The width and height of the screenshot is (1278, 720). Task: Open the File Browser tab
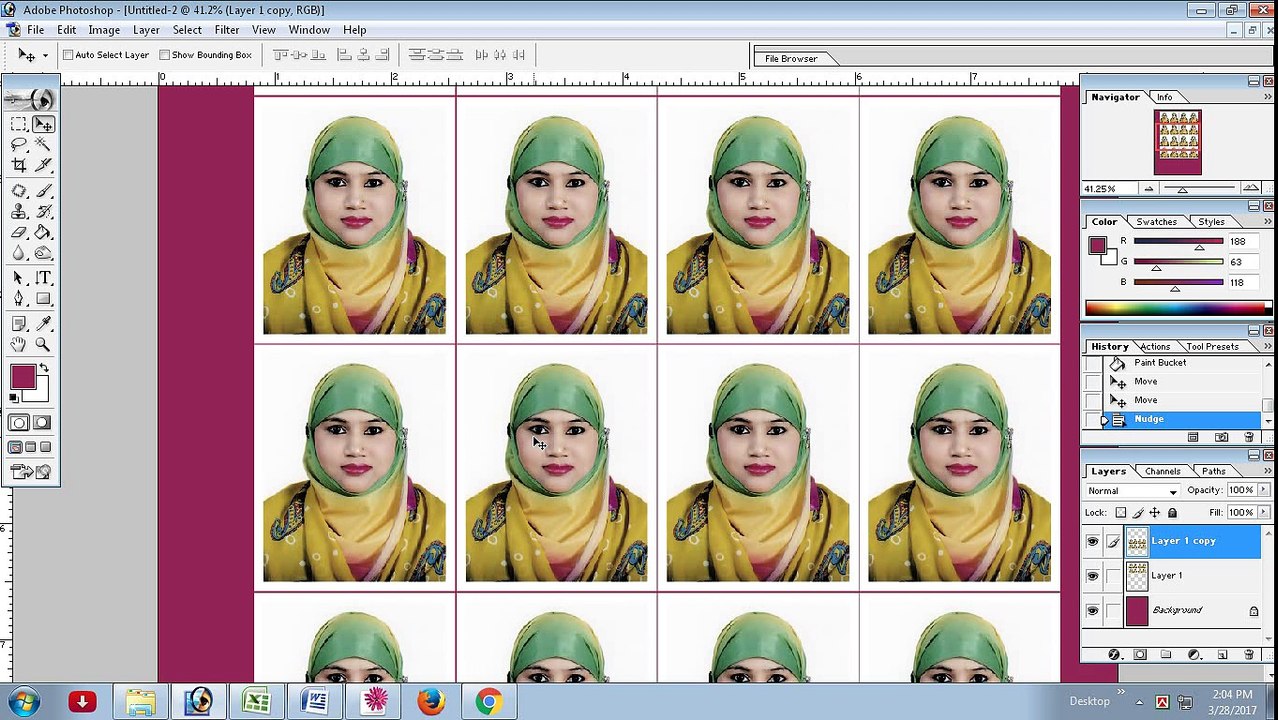[791, 59]
